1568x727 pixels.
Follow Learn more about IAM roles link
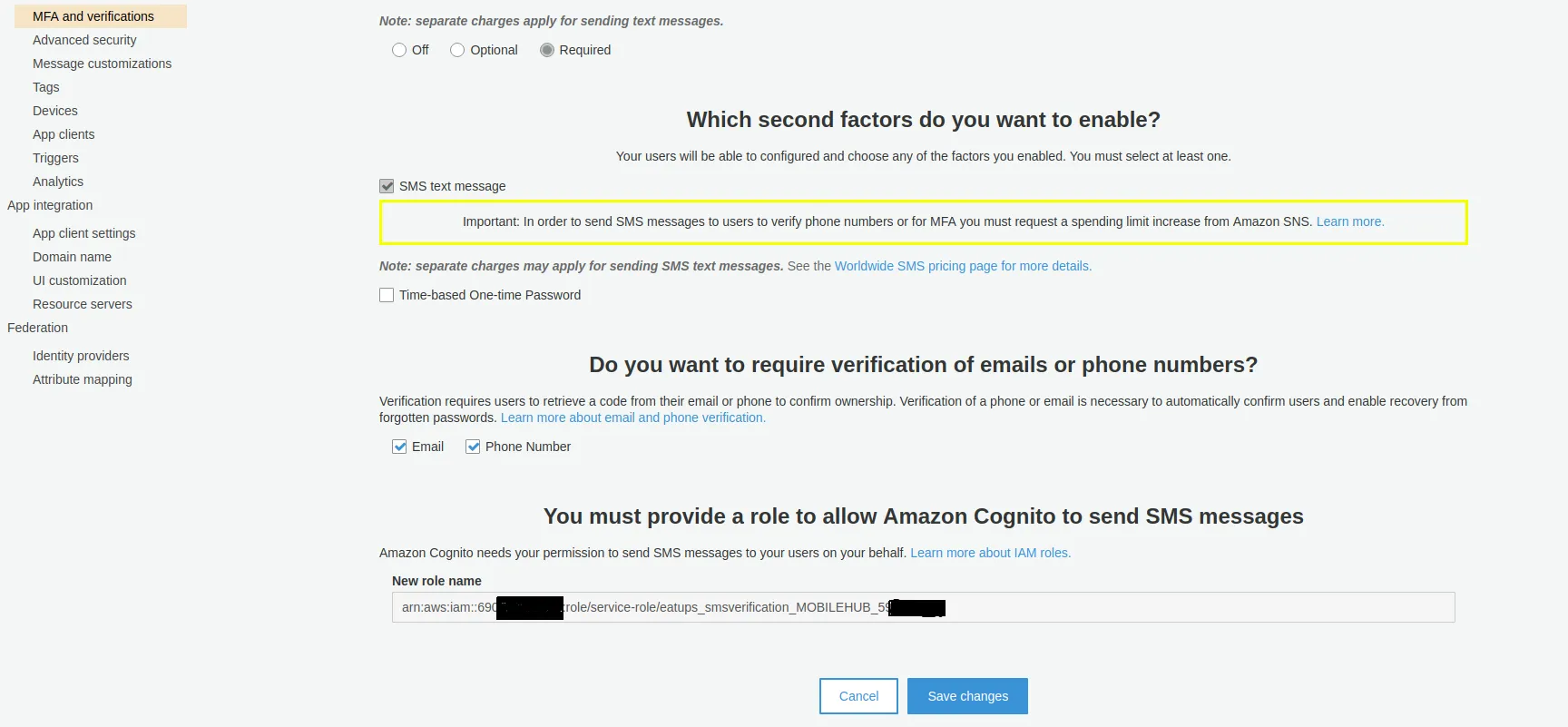point(990,553)
